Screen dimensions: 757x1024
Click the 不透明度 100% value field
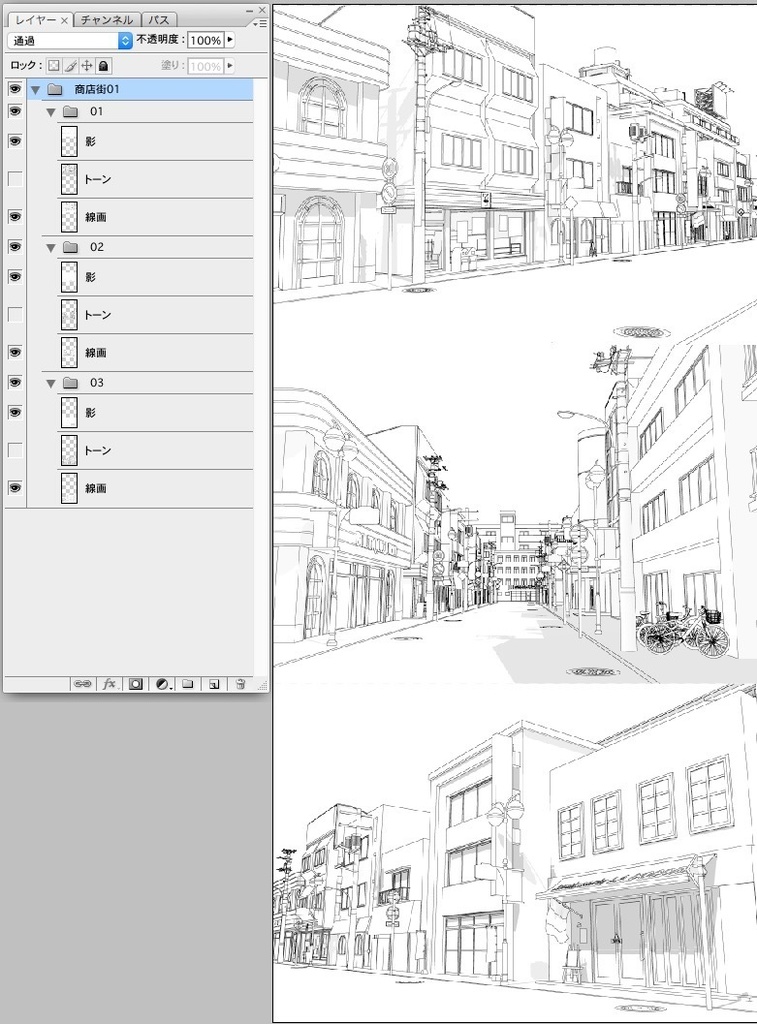[x=206, y=40]
